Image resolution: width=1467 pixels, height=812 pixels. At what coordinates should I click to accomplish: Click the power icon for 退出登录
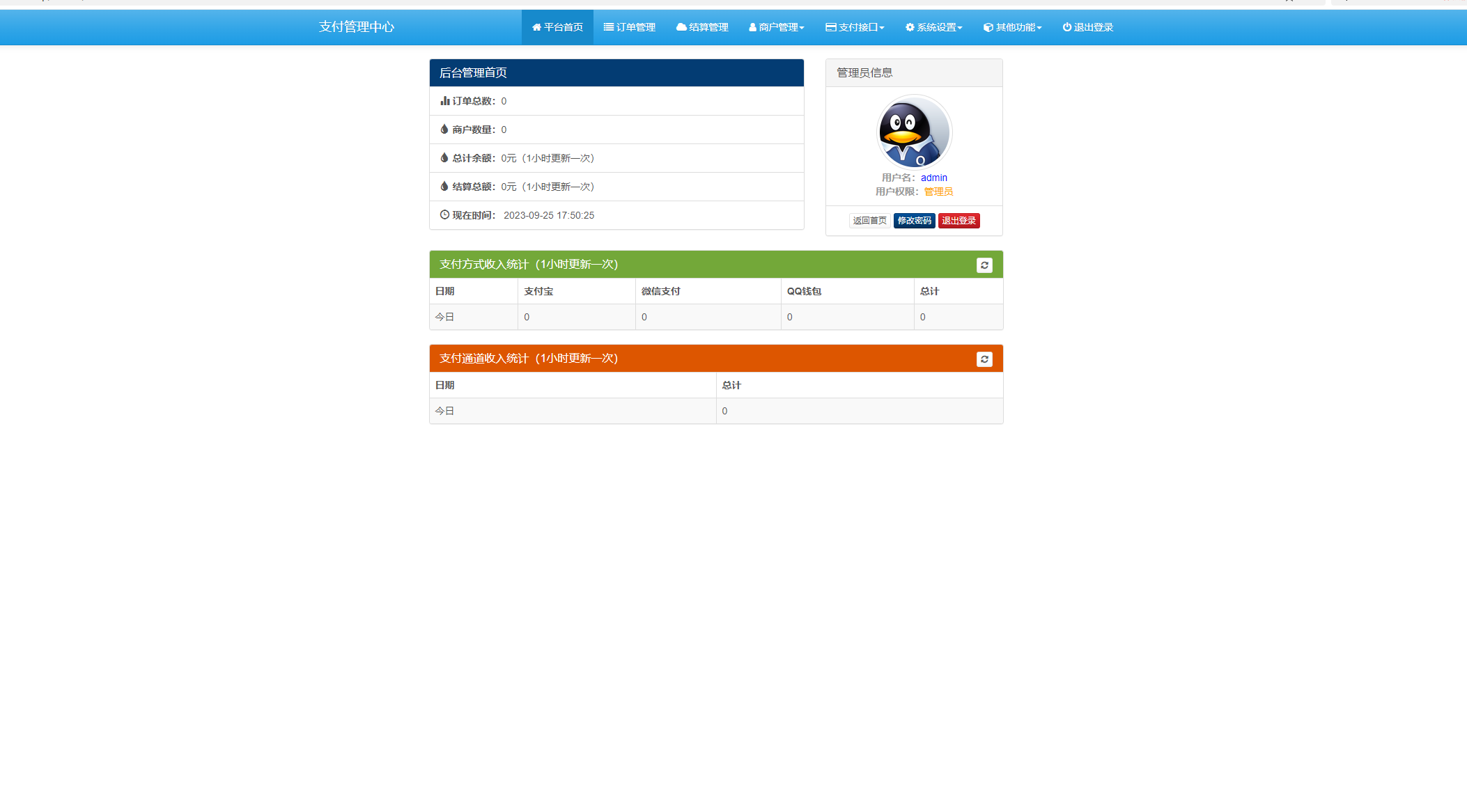point(1066,27)
